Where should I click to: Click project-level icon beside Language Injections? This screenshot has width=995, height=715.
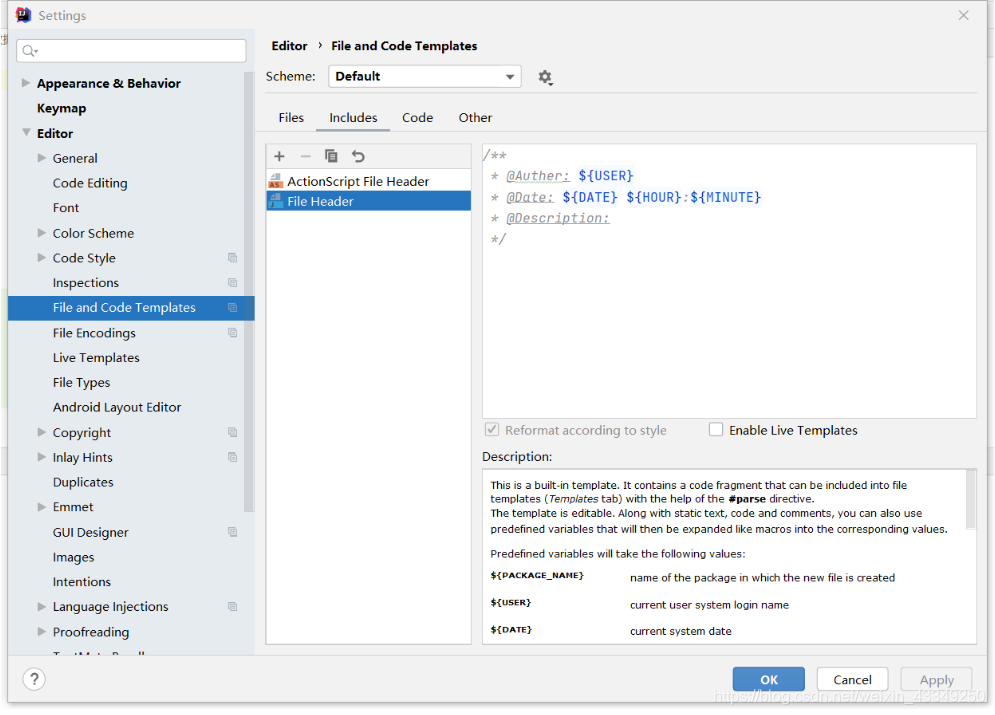232,607
